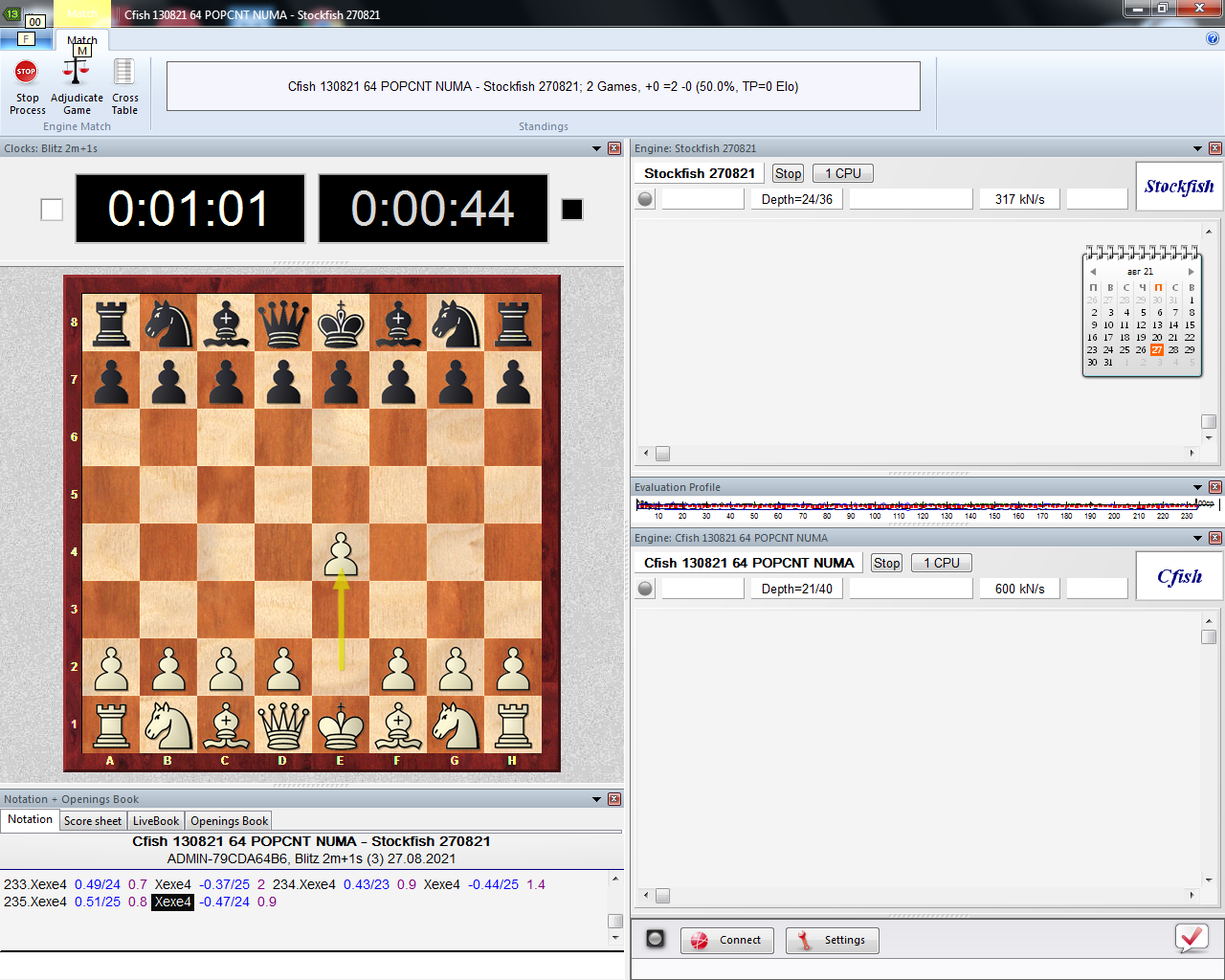Click the white pawn on e4

tap(341, 552)
